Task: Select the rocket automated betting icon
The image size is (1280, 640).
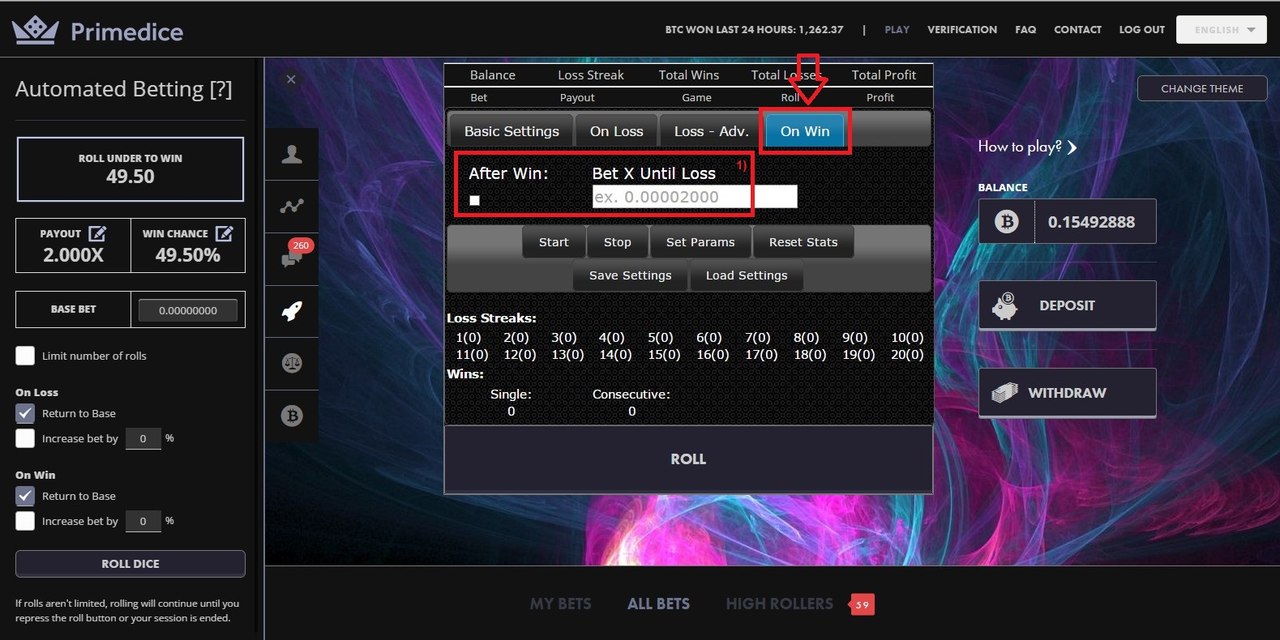Action: tap(292, 311)
